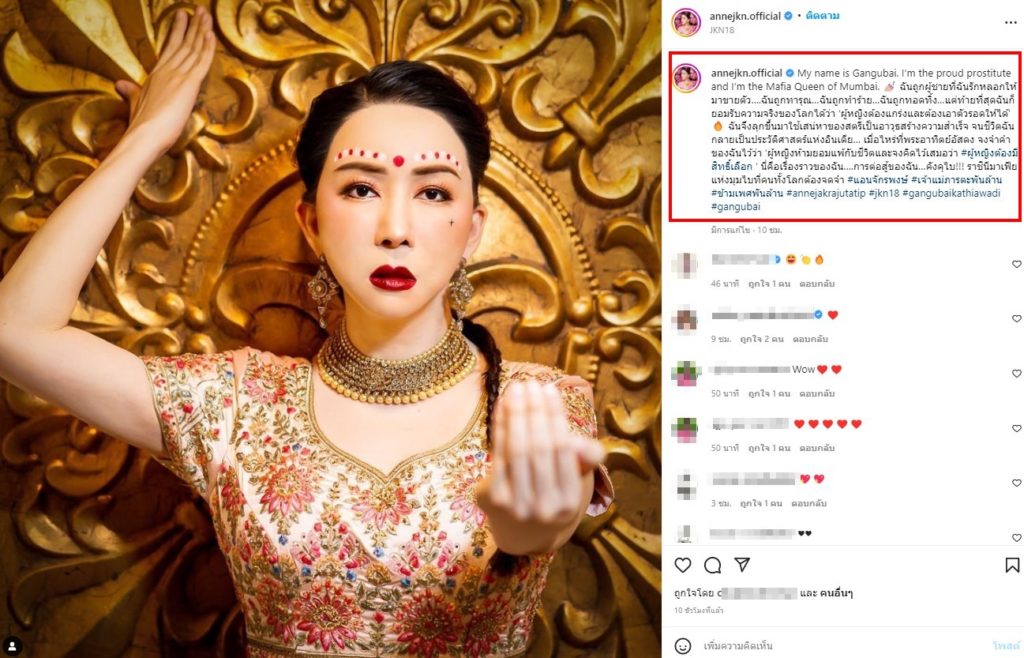Viewport: 1024px width, 658px height.
Task: Like the post with heart icon
Action: (x=682, y=565)
